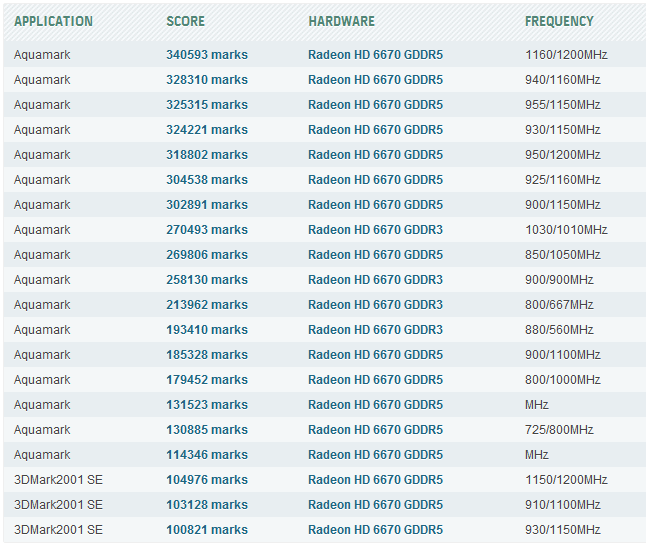Open the 100821 marks result

206,530
